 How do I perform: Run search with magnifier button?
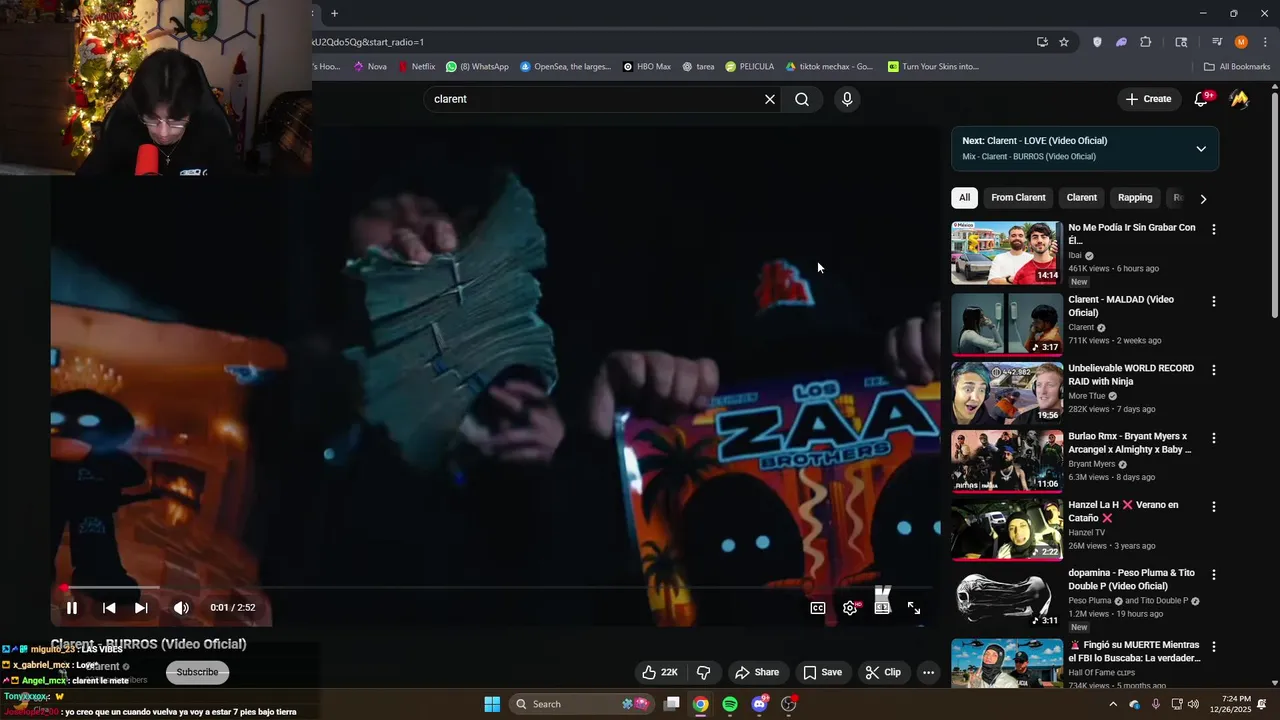pyautogui.click(x=802, y=99)
